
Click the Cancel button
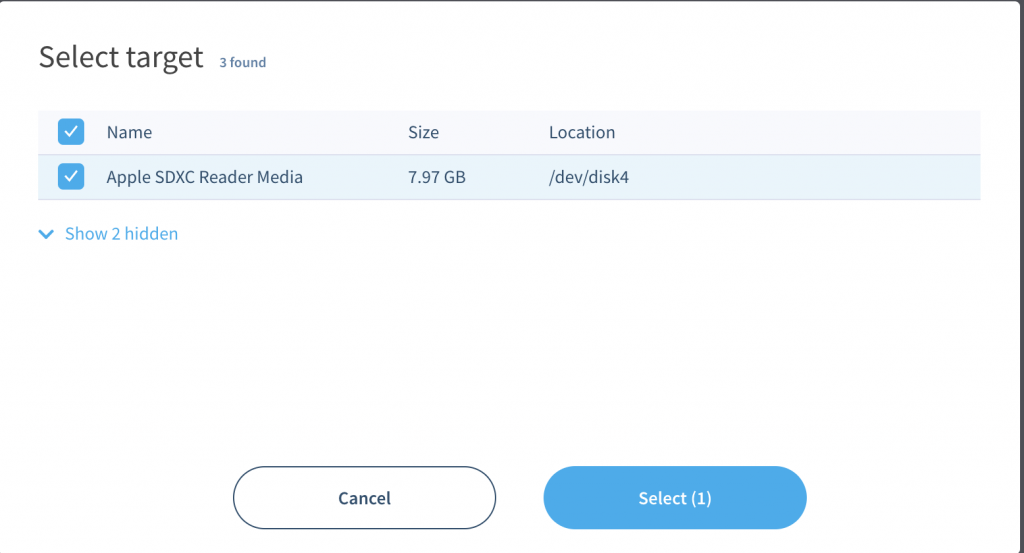coord(364,498)
